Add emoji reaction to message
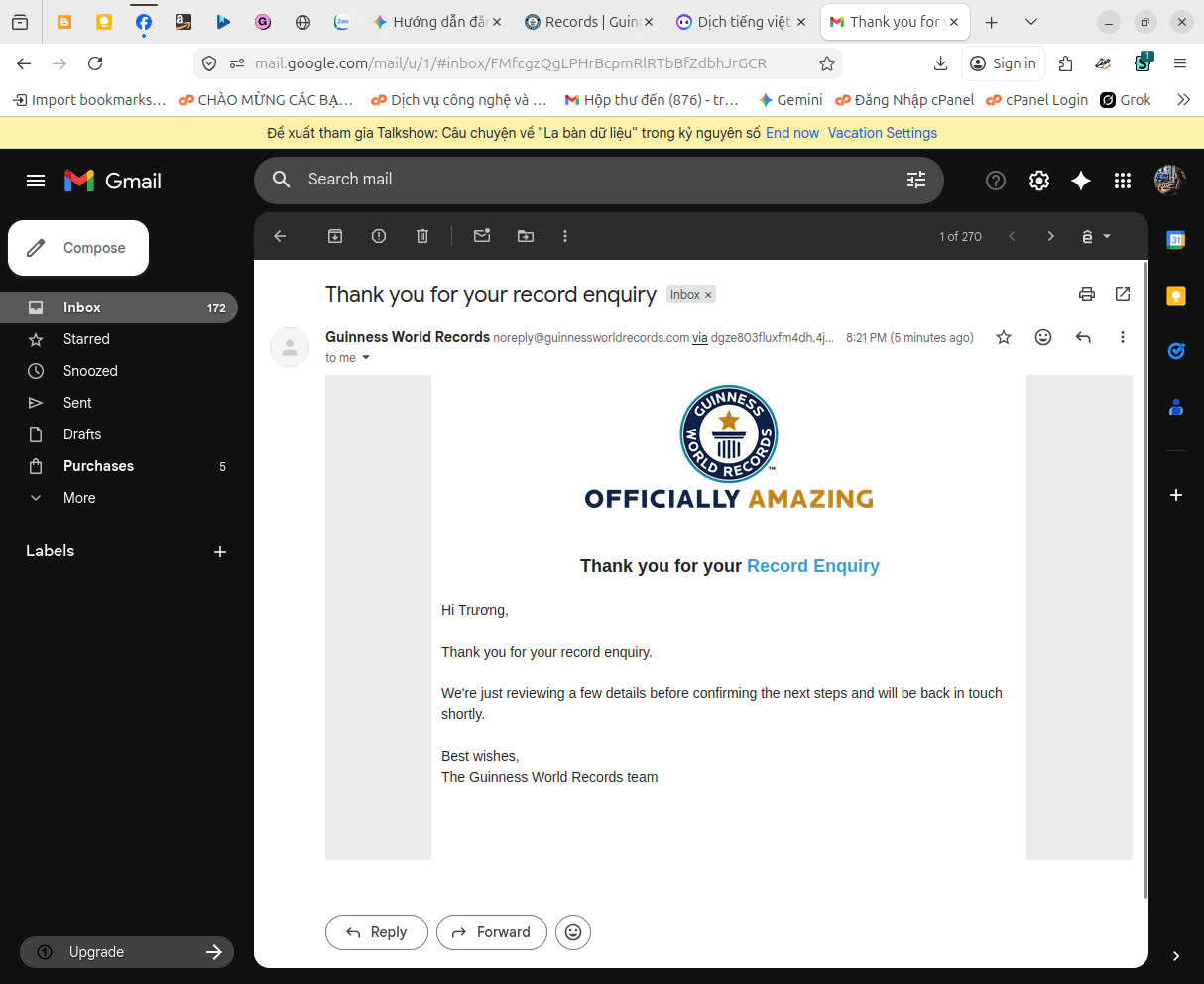 1043,337
